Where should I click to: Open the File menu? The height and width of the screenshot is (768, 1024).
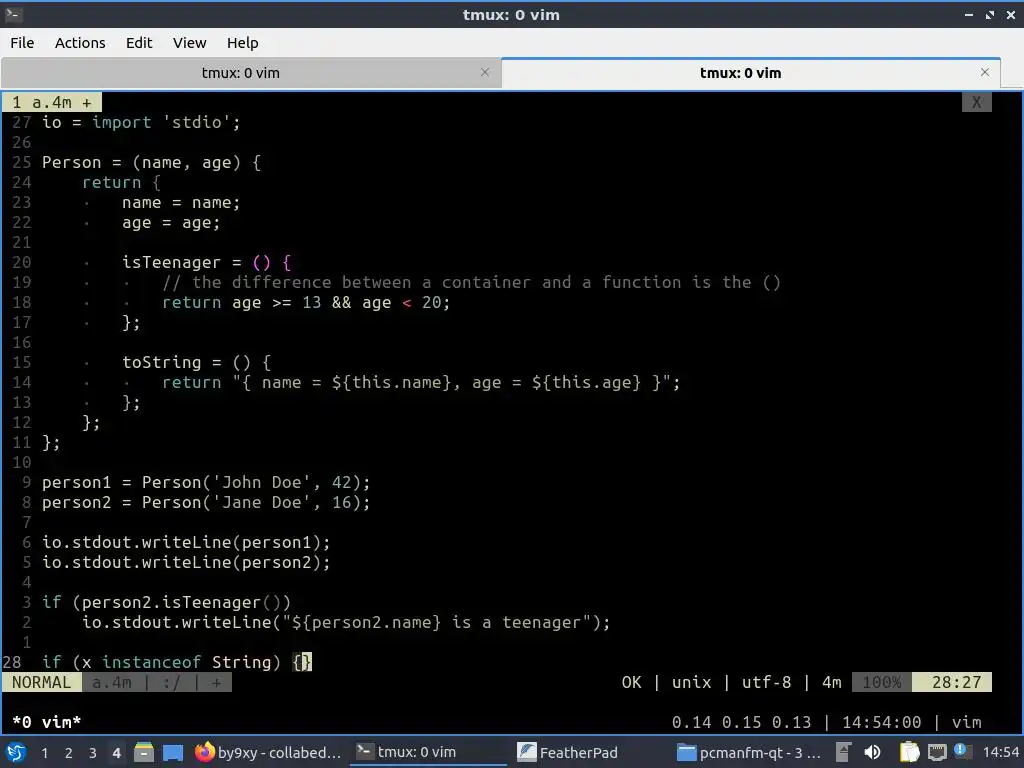(22, 43)
